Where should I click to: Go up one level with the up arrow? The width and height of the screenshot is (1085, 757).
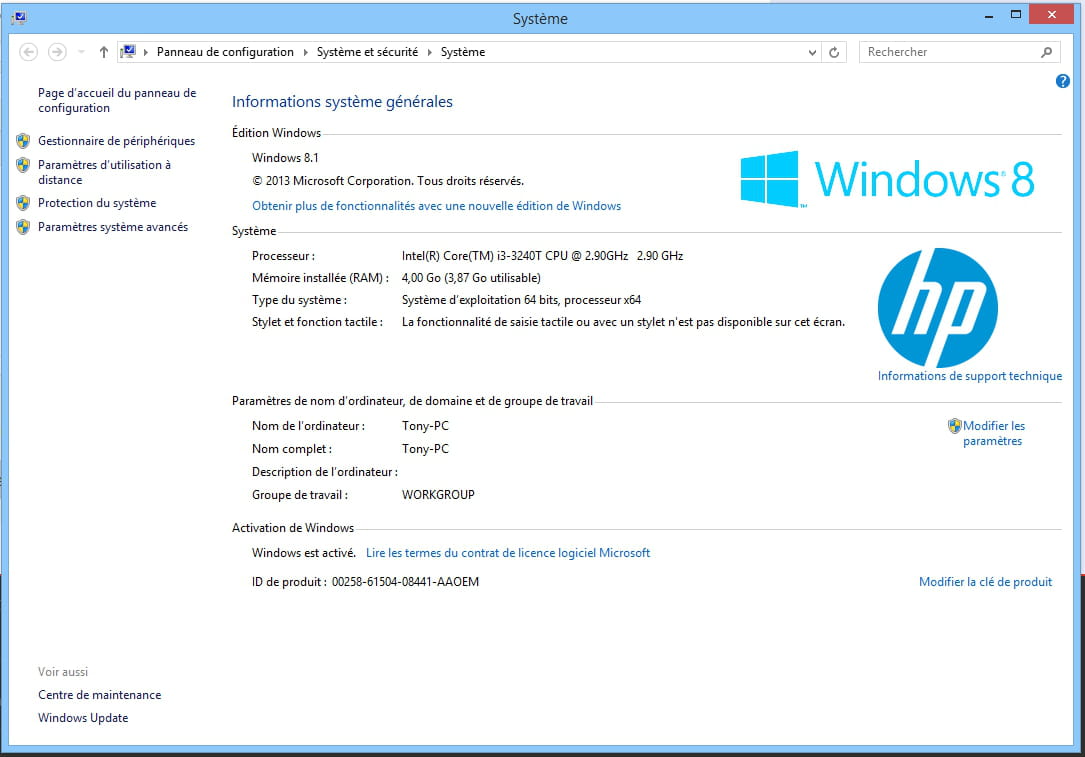[x=104, y=52]
